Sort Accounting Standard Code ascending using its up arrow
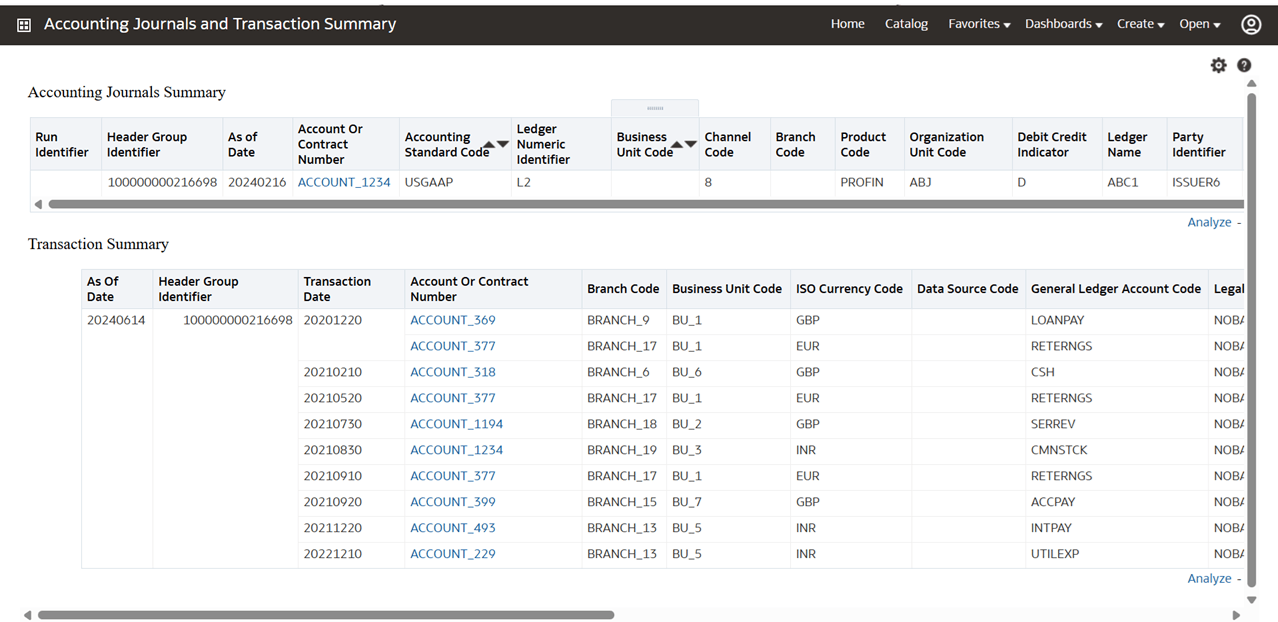Screen dimensions: 1278x622 coord(489,143)
